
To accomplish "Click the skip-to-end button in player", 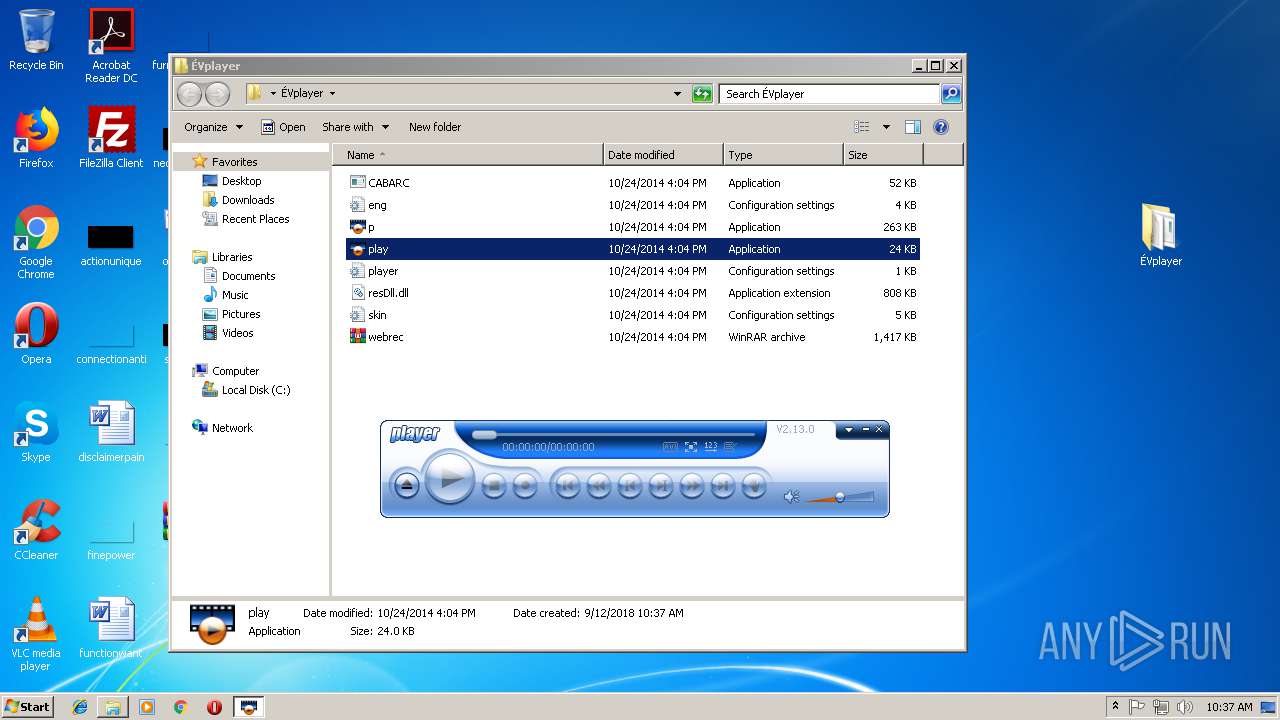I will coord(723,485).
